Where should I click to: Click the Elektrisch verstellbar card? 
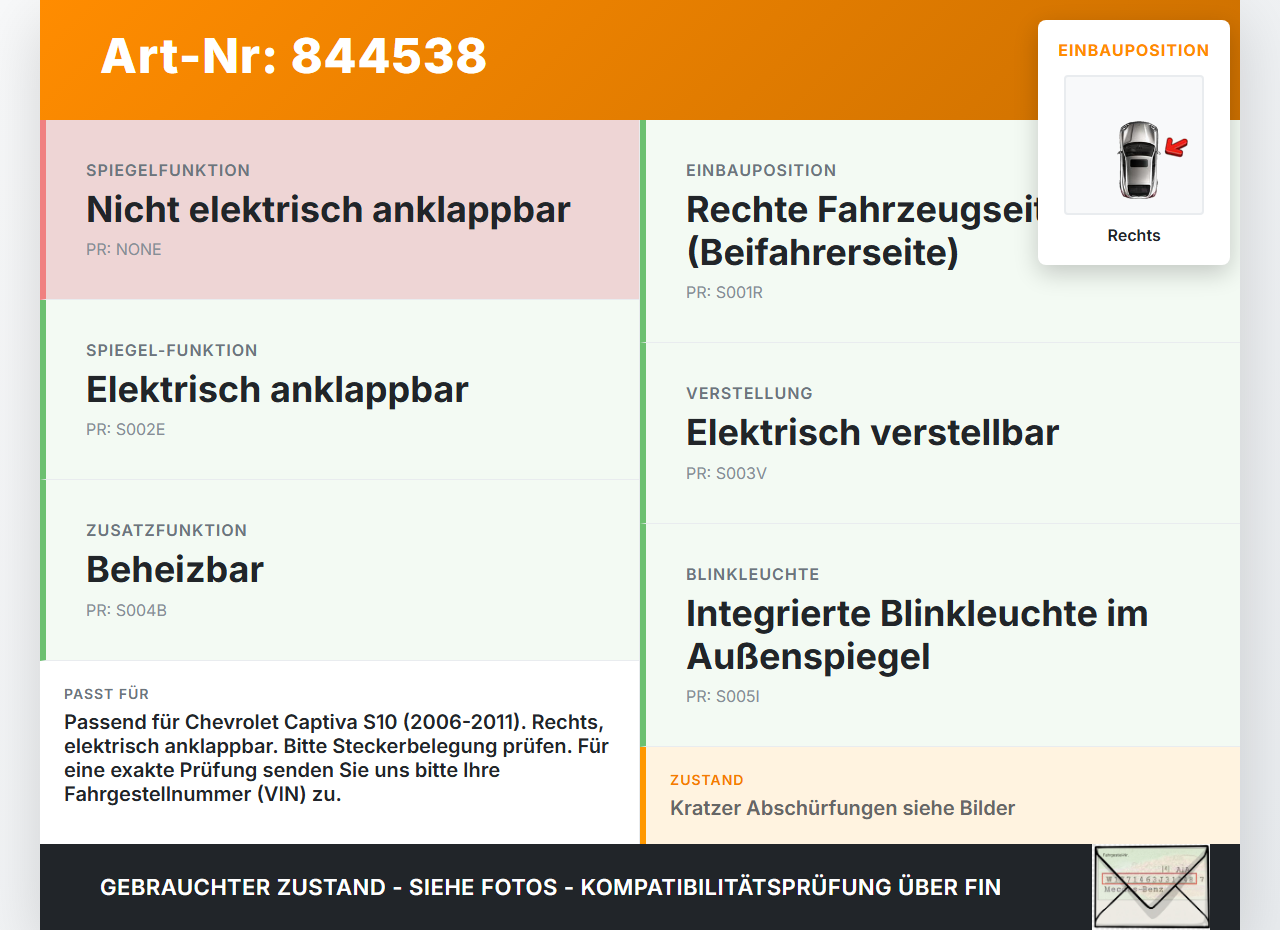[x=940, y=433]
